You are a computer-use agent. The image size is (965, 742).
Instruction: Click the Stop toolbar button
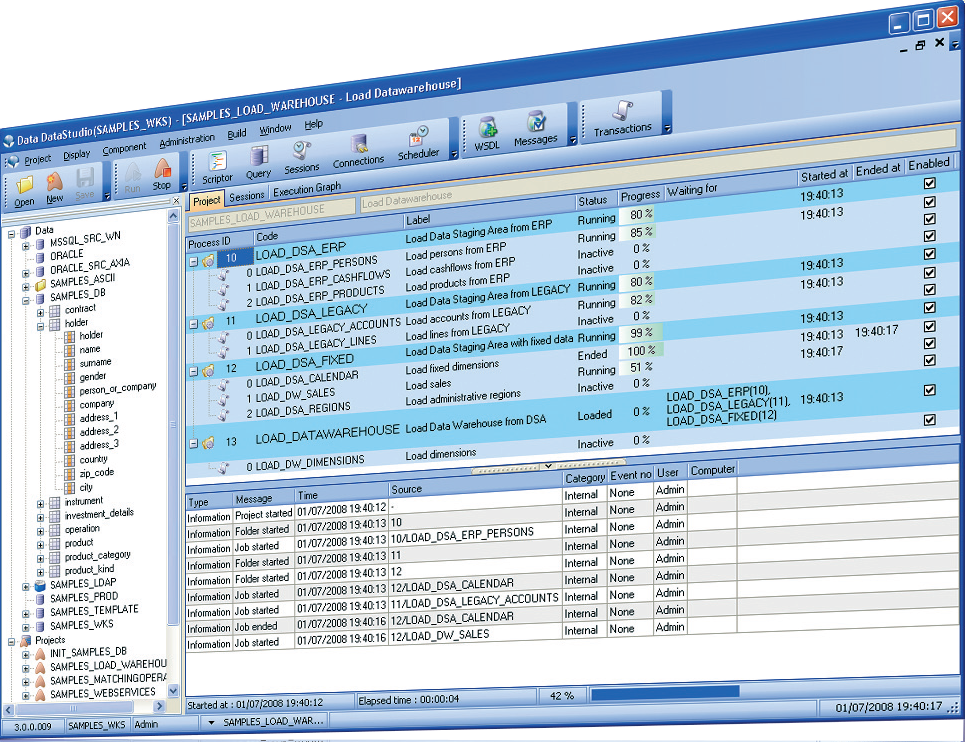(162, 177)
